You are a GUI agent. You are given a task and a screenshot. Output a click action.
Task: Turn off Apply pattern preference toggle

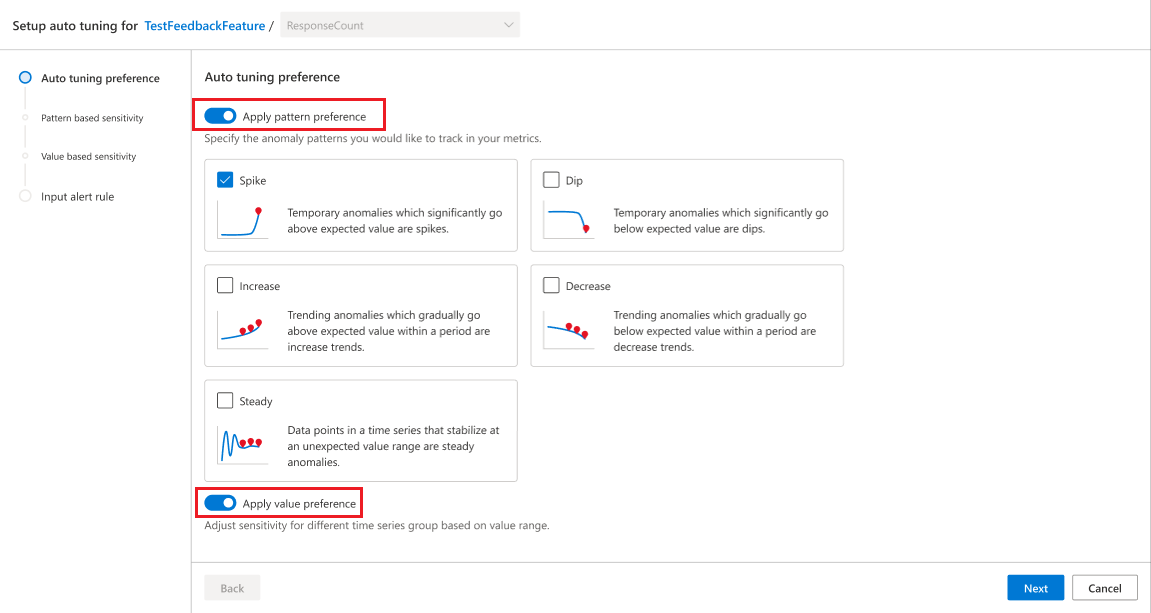(x=220, y=116)
